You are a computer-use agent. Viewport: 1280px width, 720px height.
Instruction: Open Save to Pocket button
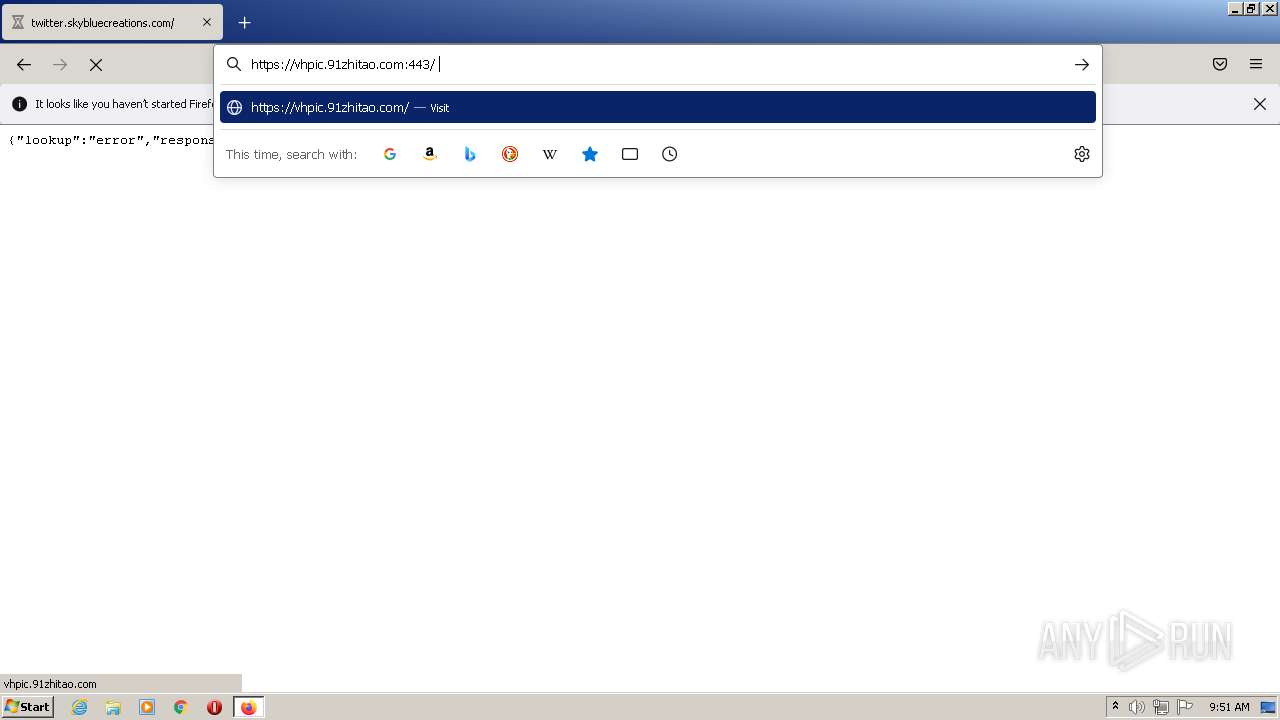point(1220,64)
